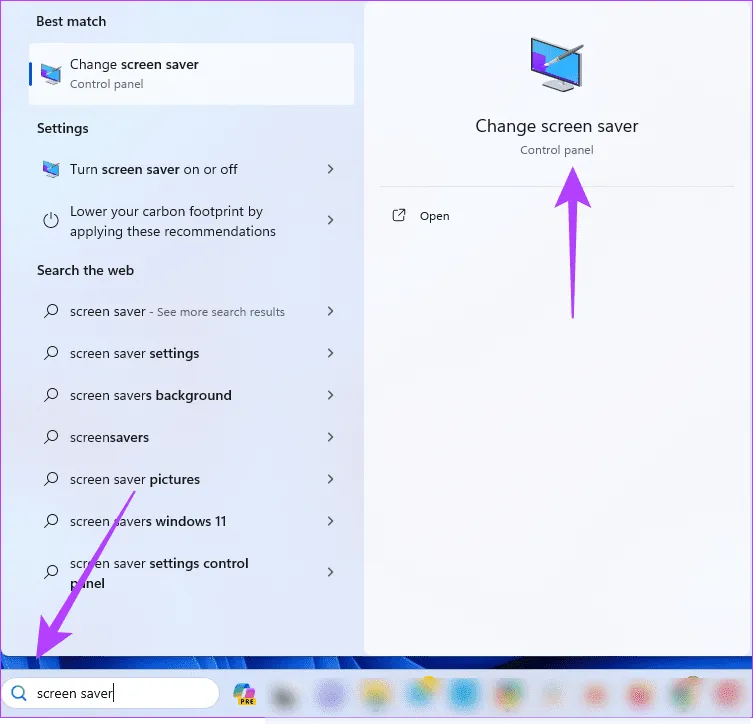Expand the chevron beside screen saver settings
The width and height of the screenshot is (753, 724).
click(x=330, y=353)
